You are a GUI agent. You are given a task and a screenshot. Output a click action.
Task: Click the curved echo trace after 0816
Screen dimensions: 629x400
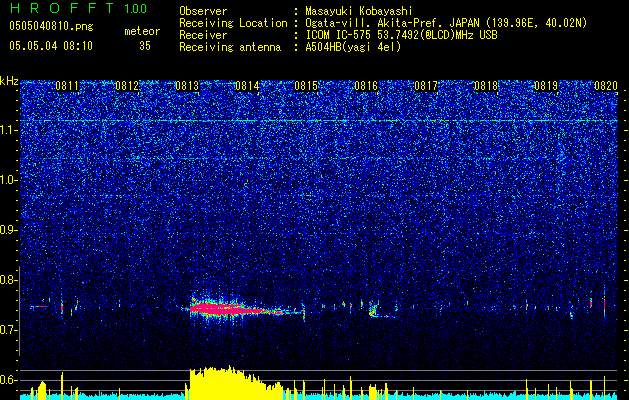381,312
